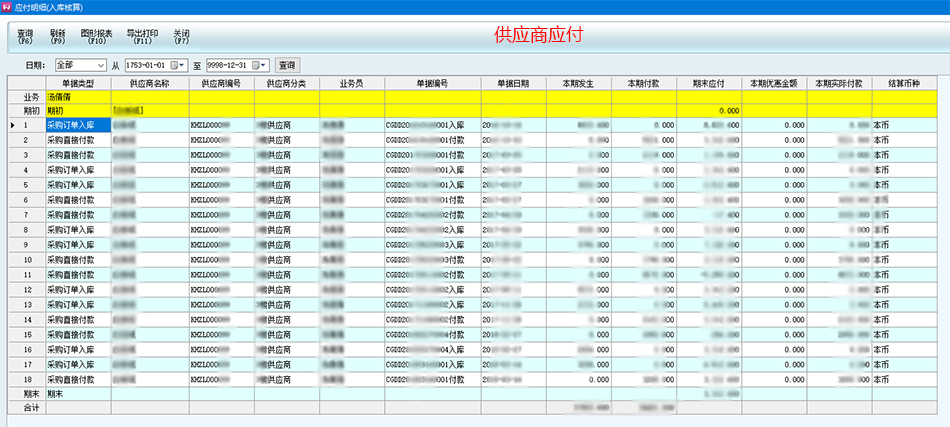Click the 查询 (F6) toolbar button
The height and width of the screenshot is (427, 950).
point(25,36)
